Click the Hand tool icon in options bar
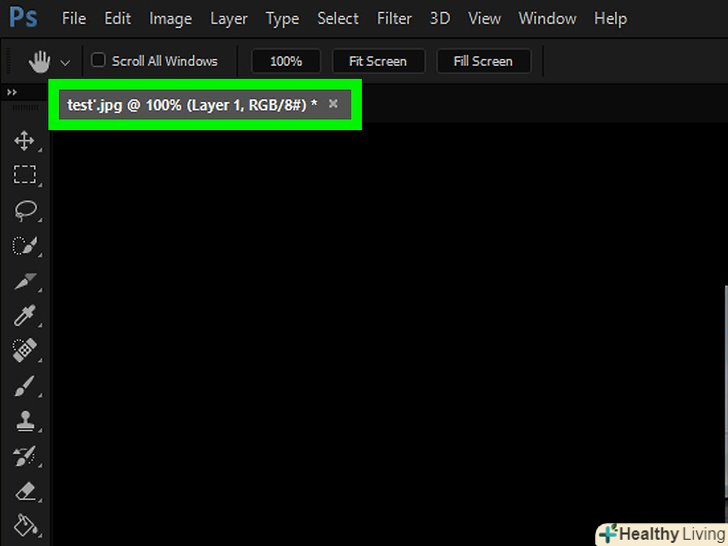The height and width of the screenshot is (546, 728). [x=39, y=61]
